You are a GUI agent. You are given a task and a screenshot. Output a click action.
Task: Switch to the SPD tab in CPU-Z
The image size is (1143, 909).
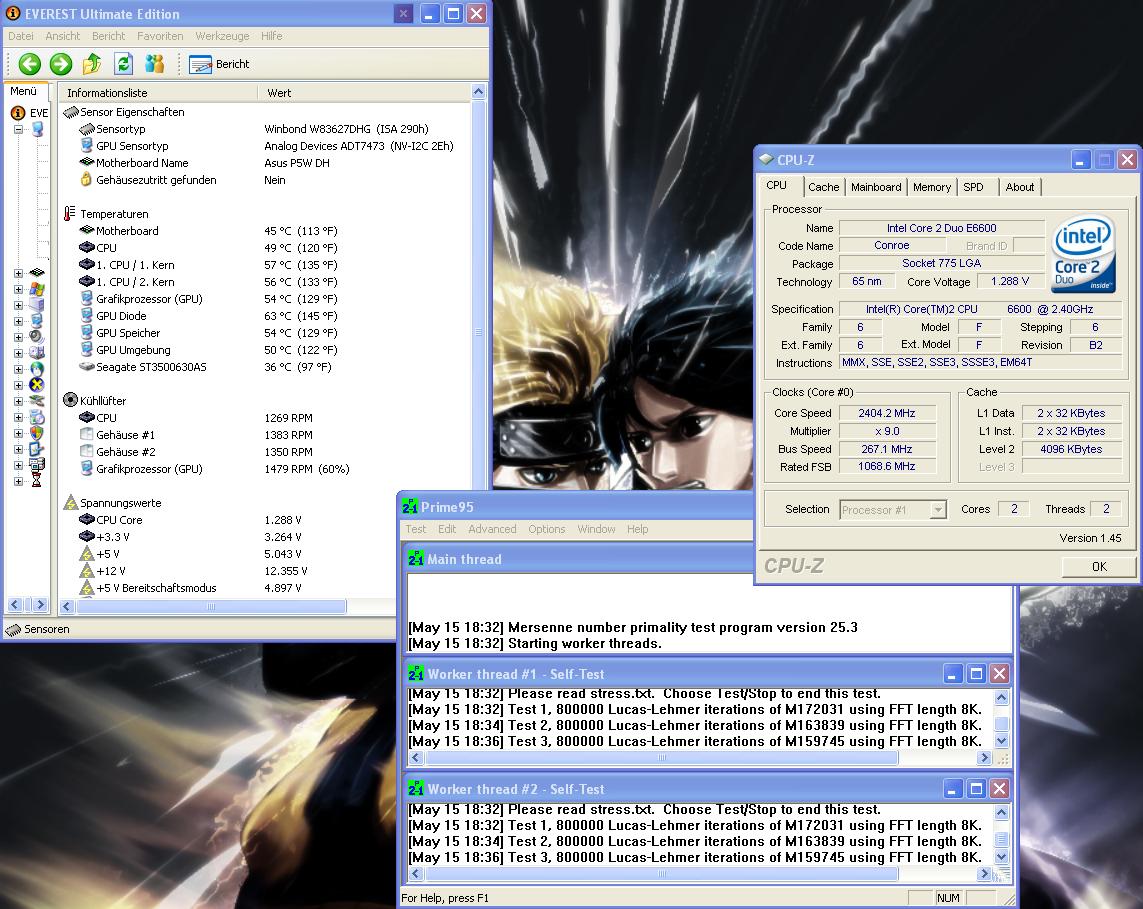[x=973, y=187]
